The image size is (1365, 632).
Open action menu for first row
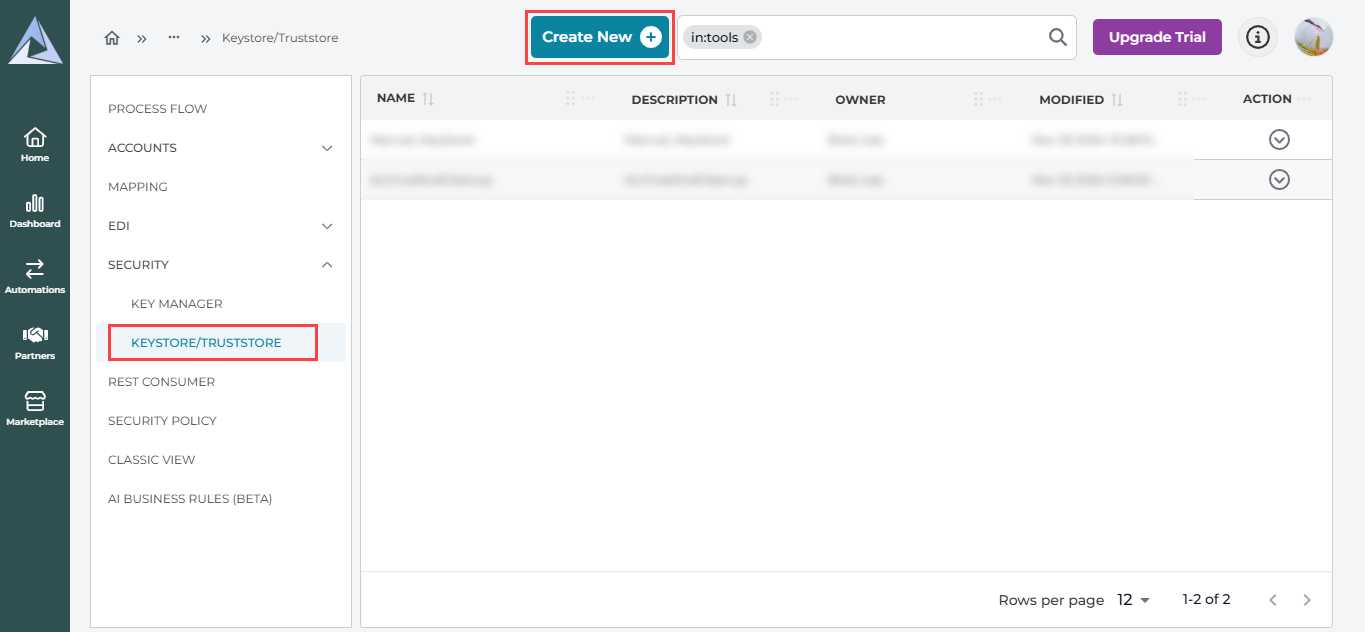1278,140
